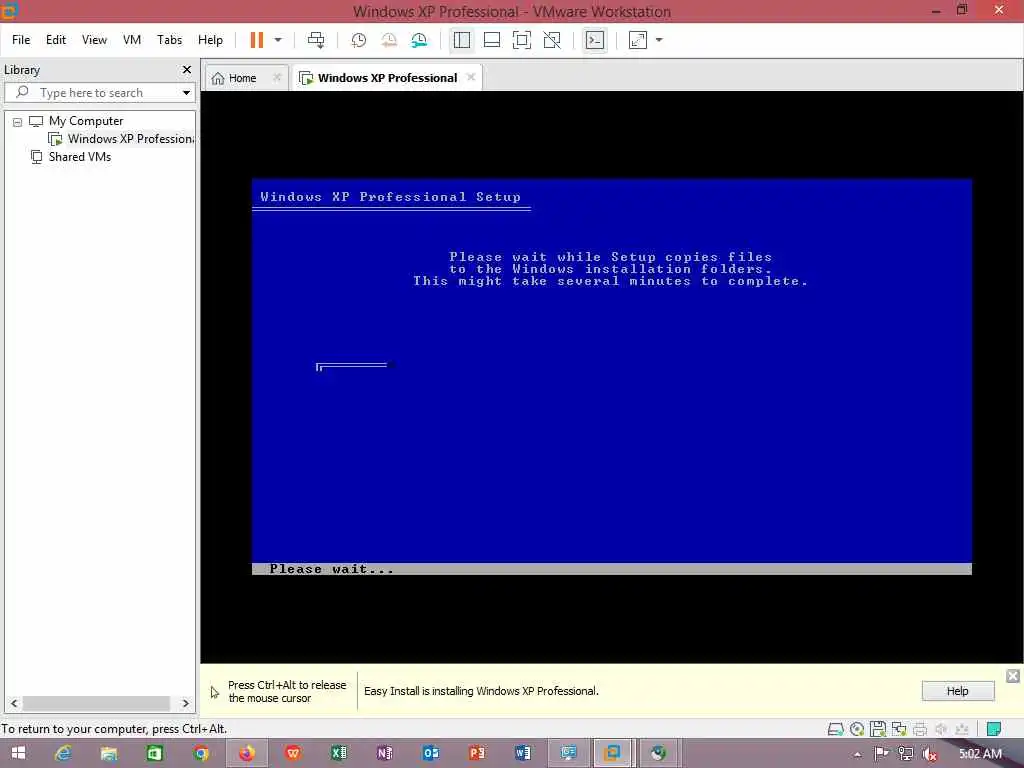Close the Windows XP Professional tab
1024x768 pixels.
coord(471,77)
